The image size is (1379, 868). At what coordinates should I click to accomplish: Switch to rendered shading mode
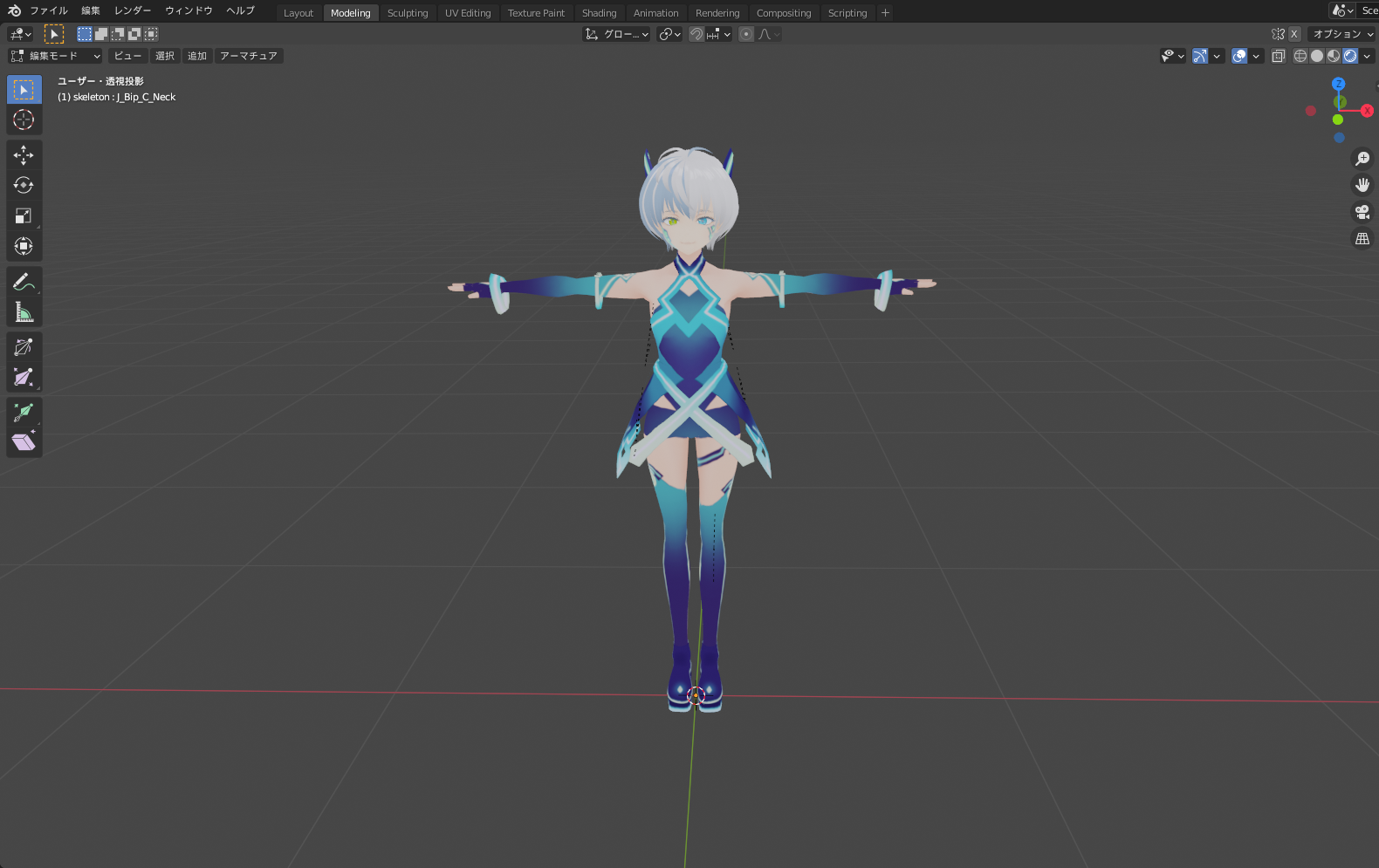(x=1350, y=56)
